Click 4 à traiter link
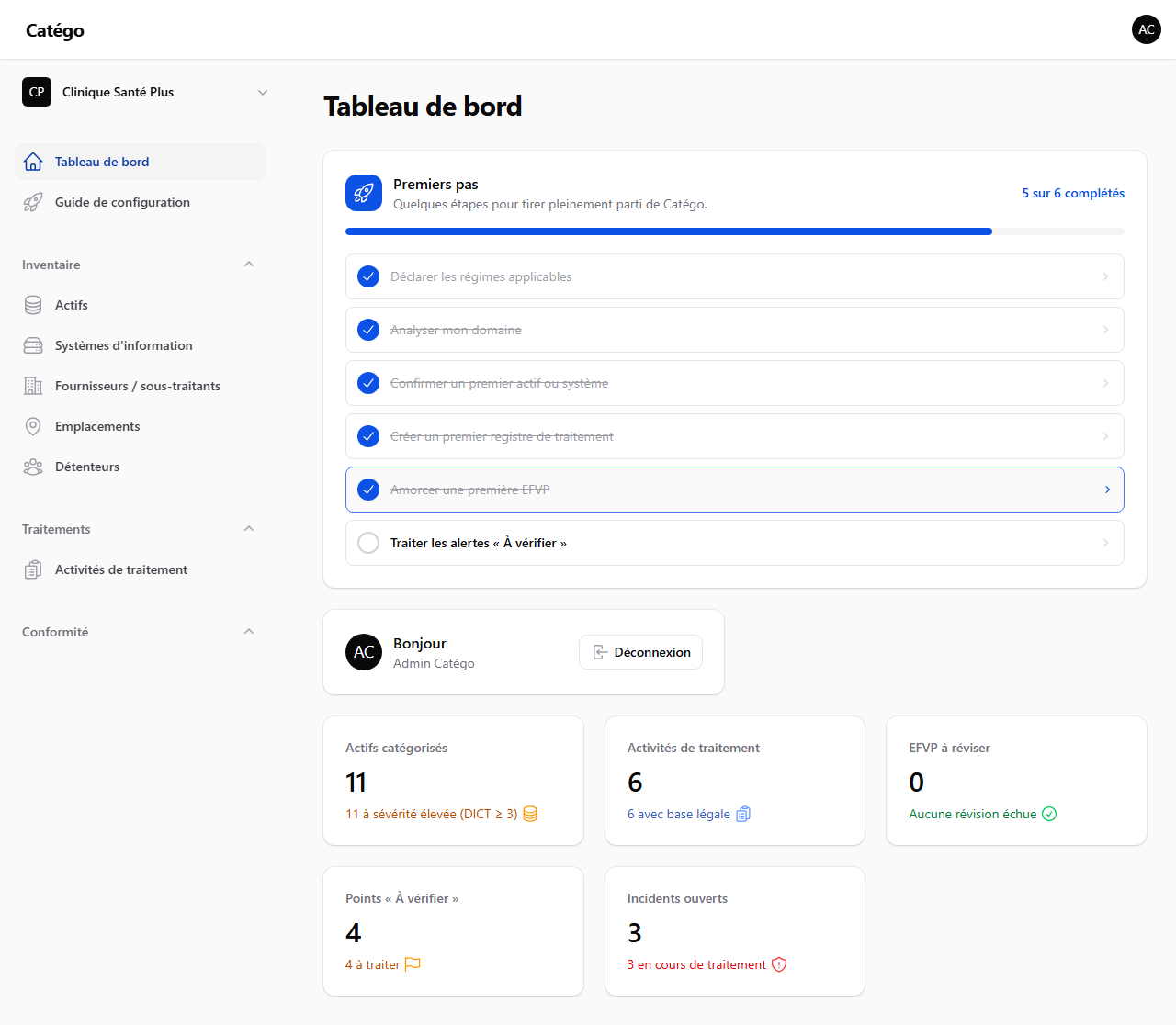Screen dimensions: 1176x1025 pyautogui.click(x=372, y=964)
